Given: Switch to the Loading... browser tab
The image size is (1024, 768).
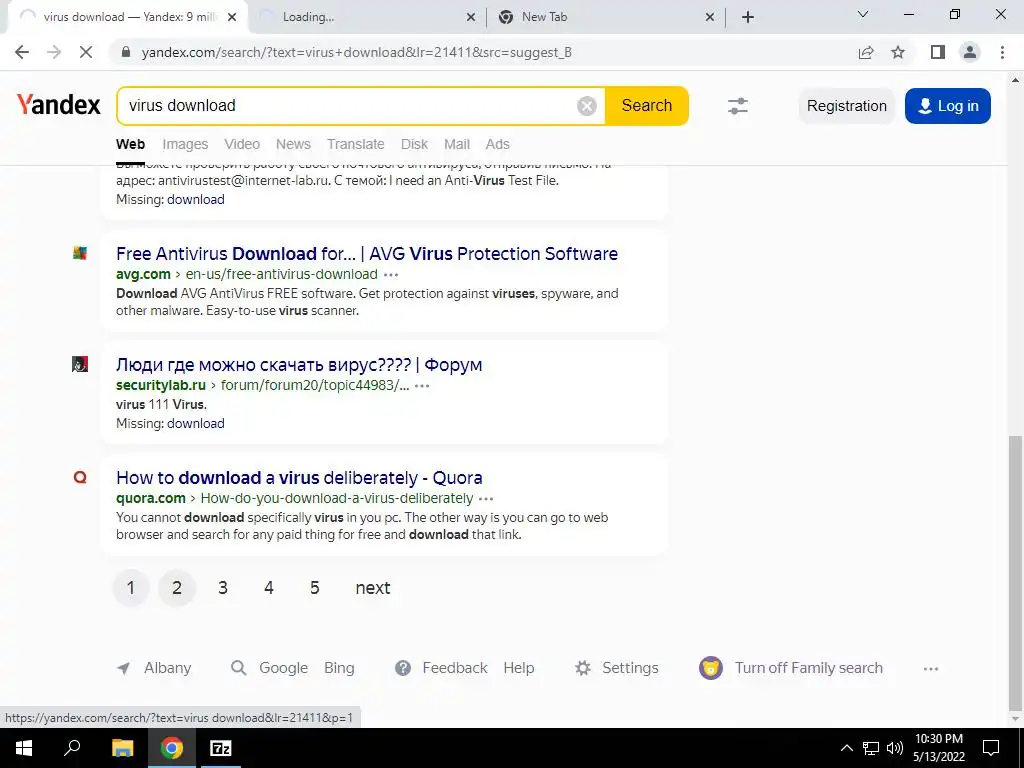Looking at the screenshot, I should click(366, 17).
